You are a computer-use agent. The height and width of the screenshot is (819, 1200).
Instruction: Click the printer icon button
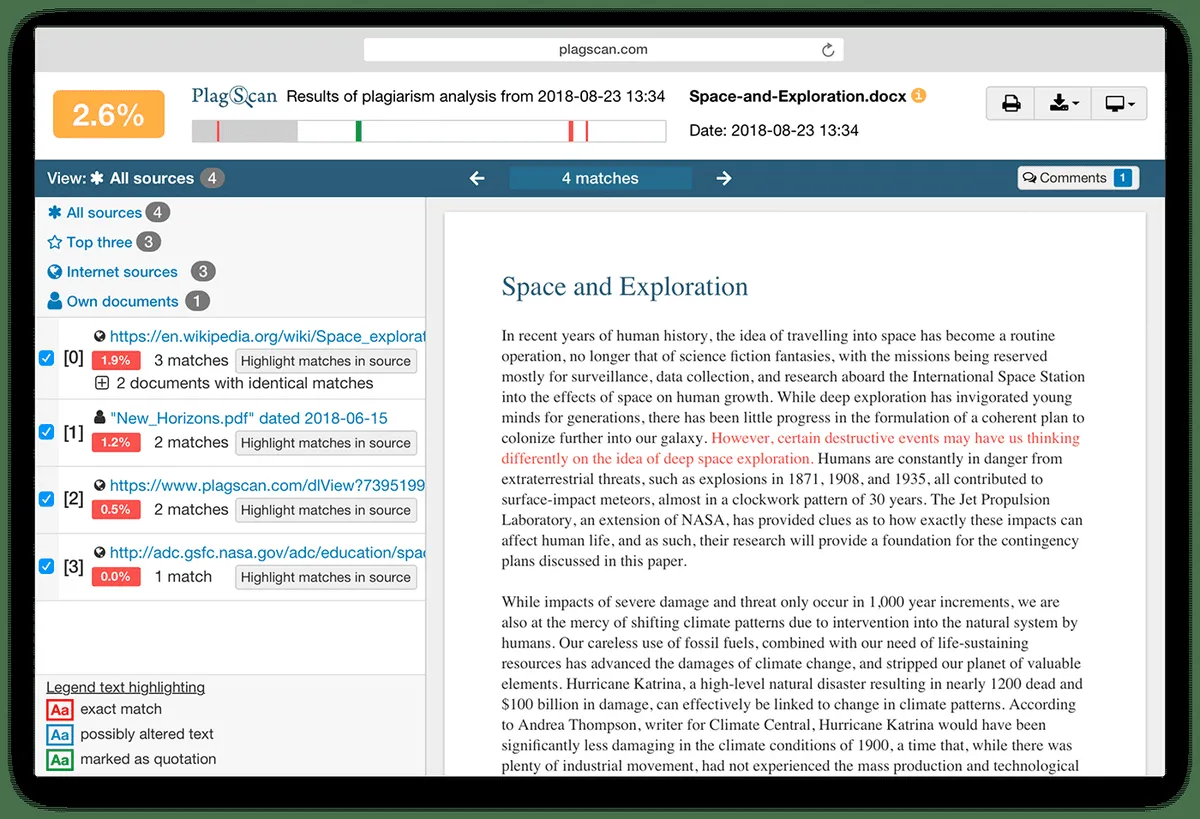(x=1011, y=103)
